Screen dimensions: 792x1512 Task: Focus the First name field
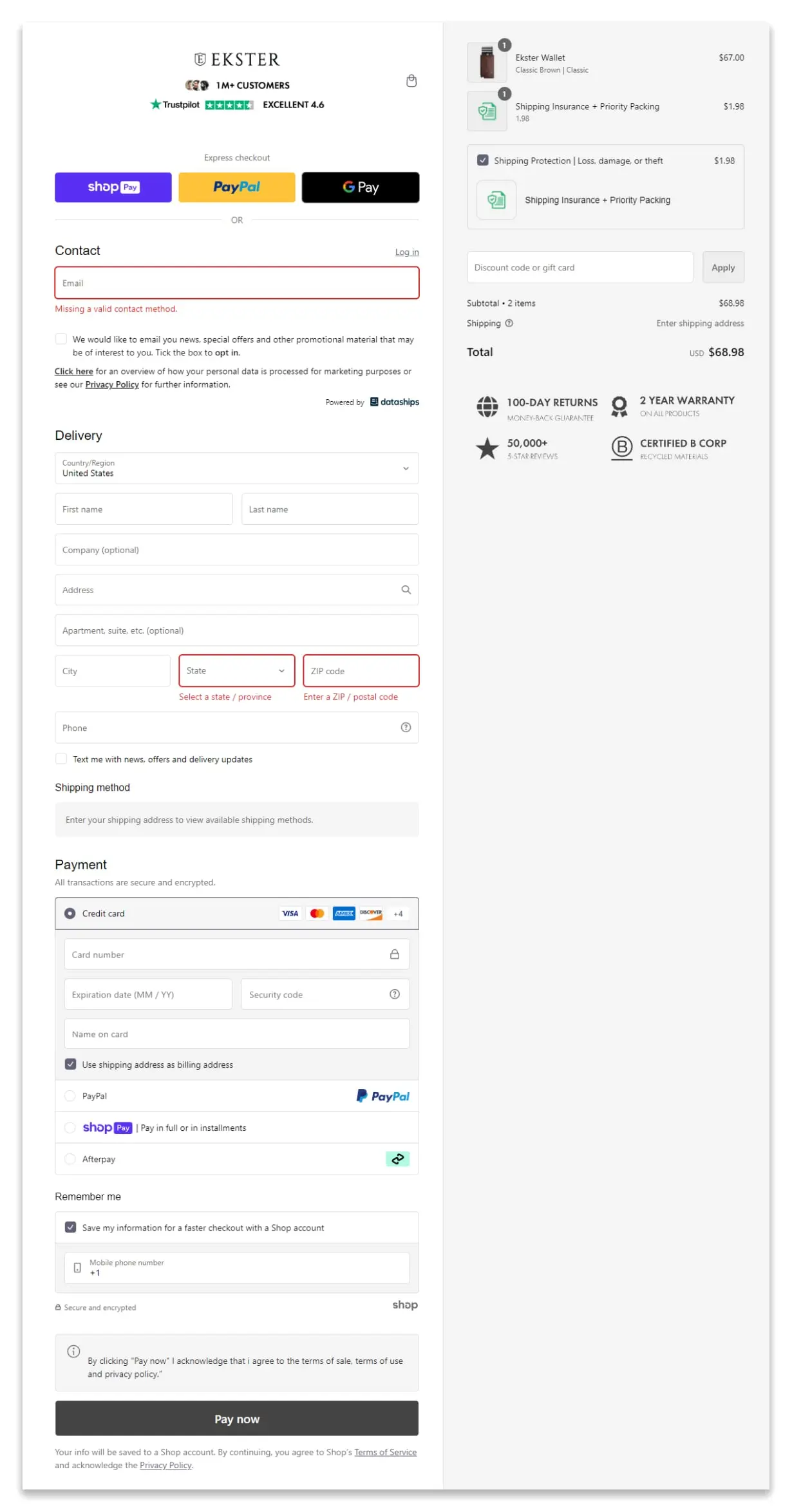[144, 509]
